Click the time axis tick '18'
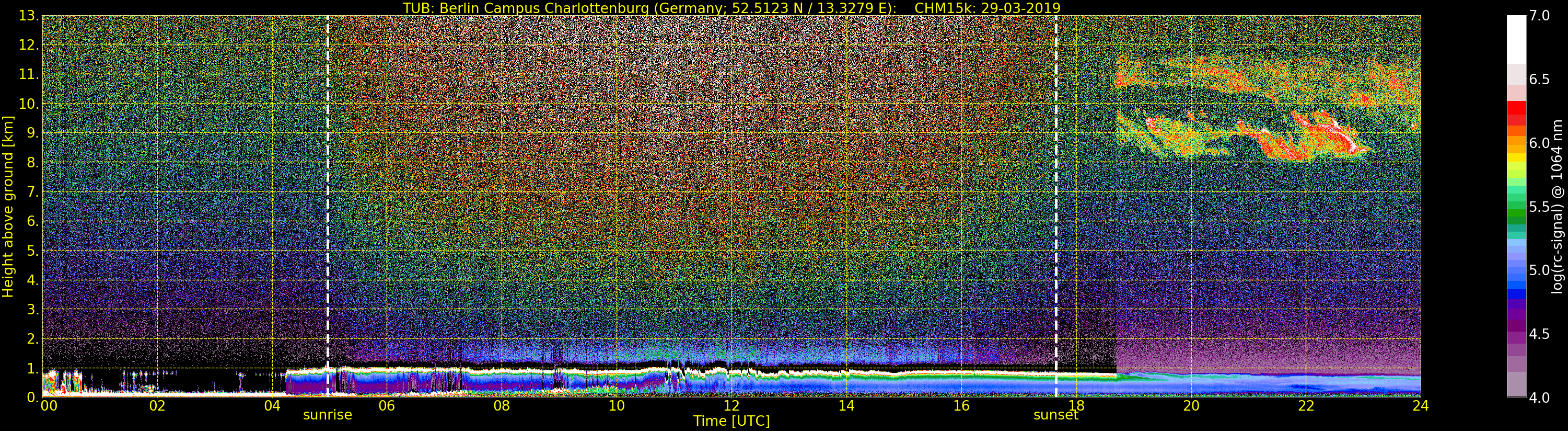 coord(1076,406)
